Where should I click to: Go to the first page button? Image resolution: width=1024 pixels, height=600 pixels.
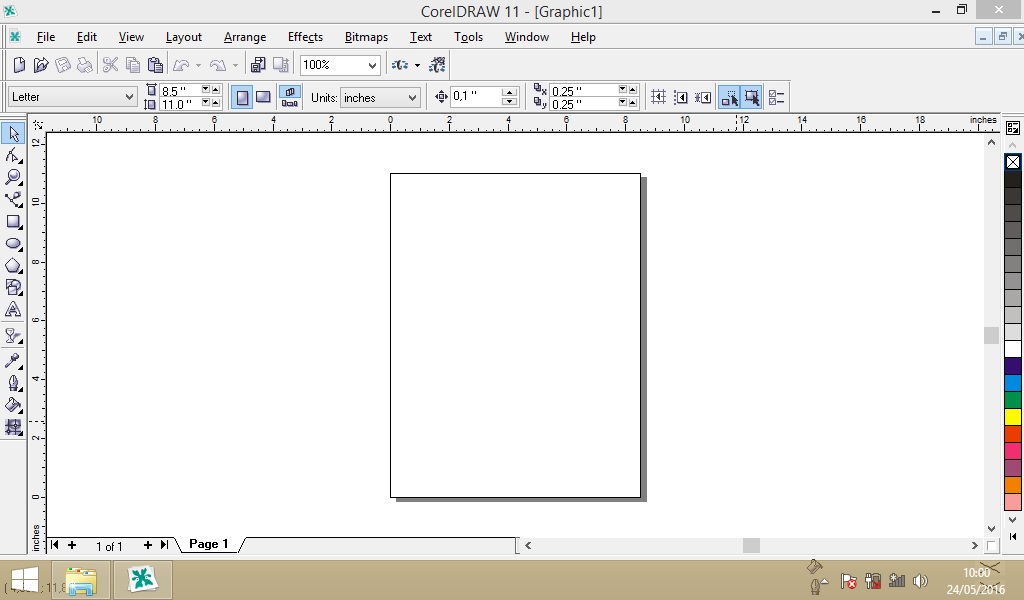click(54, 545)
